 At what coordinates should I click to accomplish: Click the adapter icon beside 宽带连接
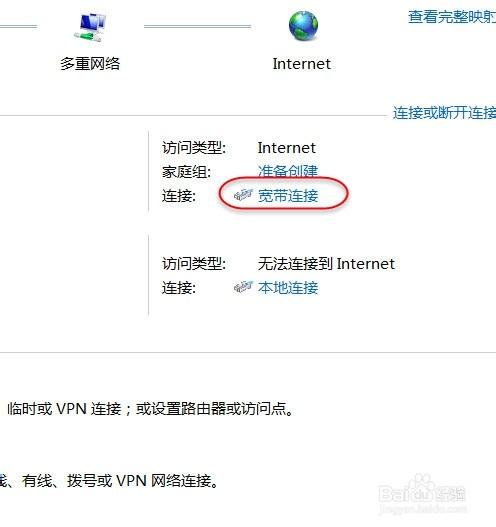pyautogui.click(x=243, y=195)
